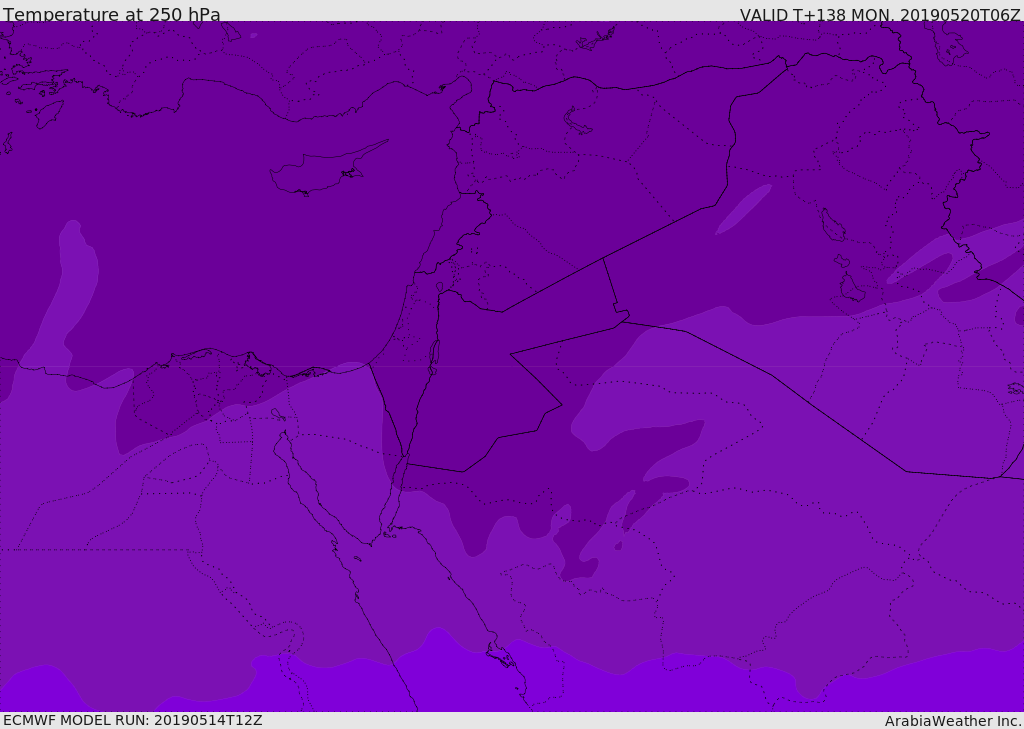This screenshot has height=729, width=1024.
Task: Click the 'ECMWF MODEL RUN: 20190514T12Z' text
Action: 133,721
